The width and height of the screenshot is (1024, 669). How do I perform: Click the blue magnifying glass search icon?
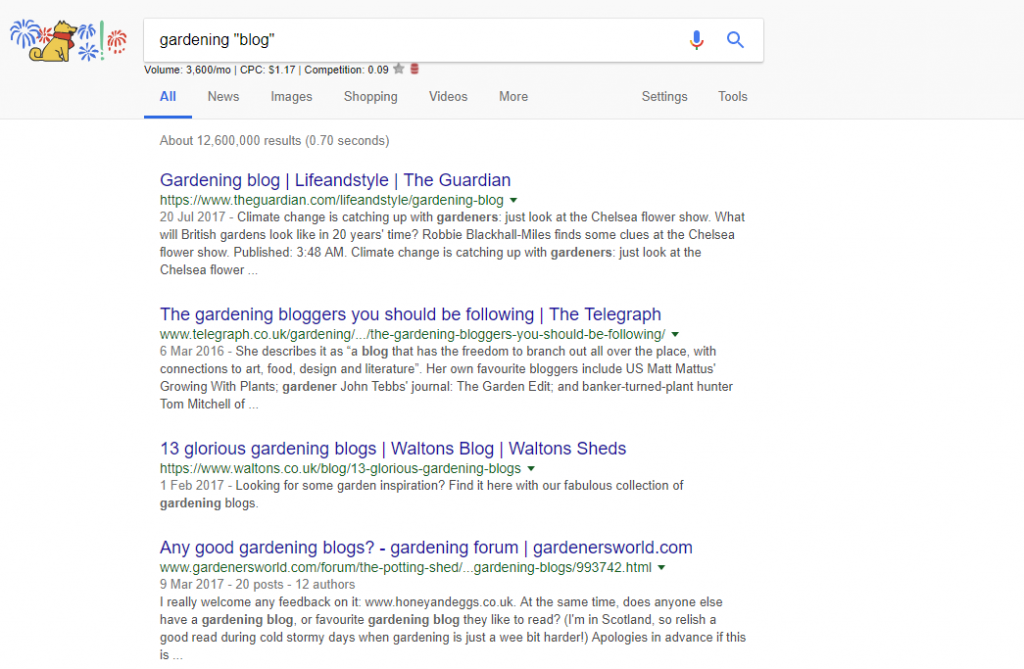[735, 40]
